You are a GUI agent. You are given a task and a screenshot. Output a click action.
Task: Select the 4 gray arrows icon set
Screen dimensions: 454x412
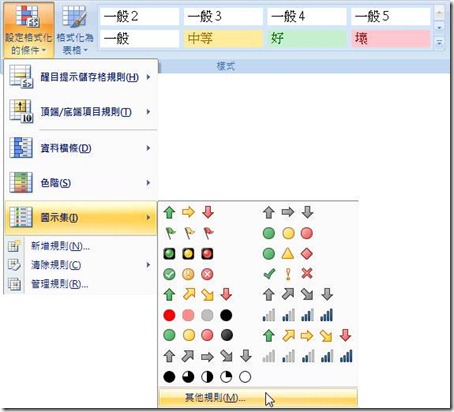click(298, 295)
